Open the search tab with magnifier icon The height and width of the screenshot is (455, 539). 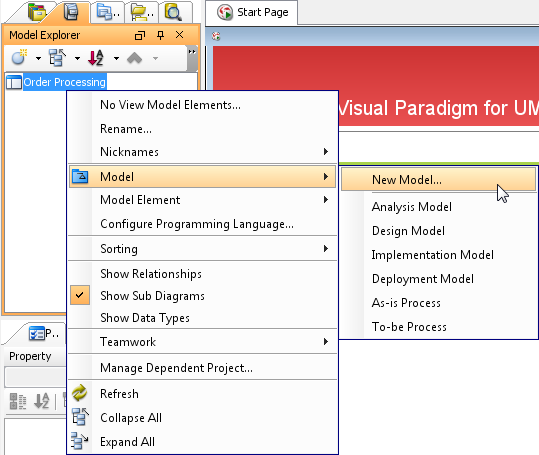tap(173, 12)
